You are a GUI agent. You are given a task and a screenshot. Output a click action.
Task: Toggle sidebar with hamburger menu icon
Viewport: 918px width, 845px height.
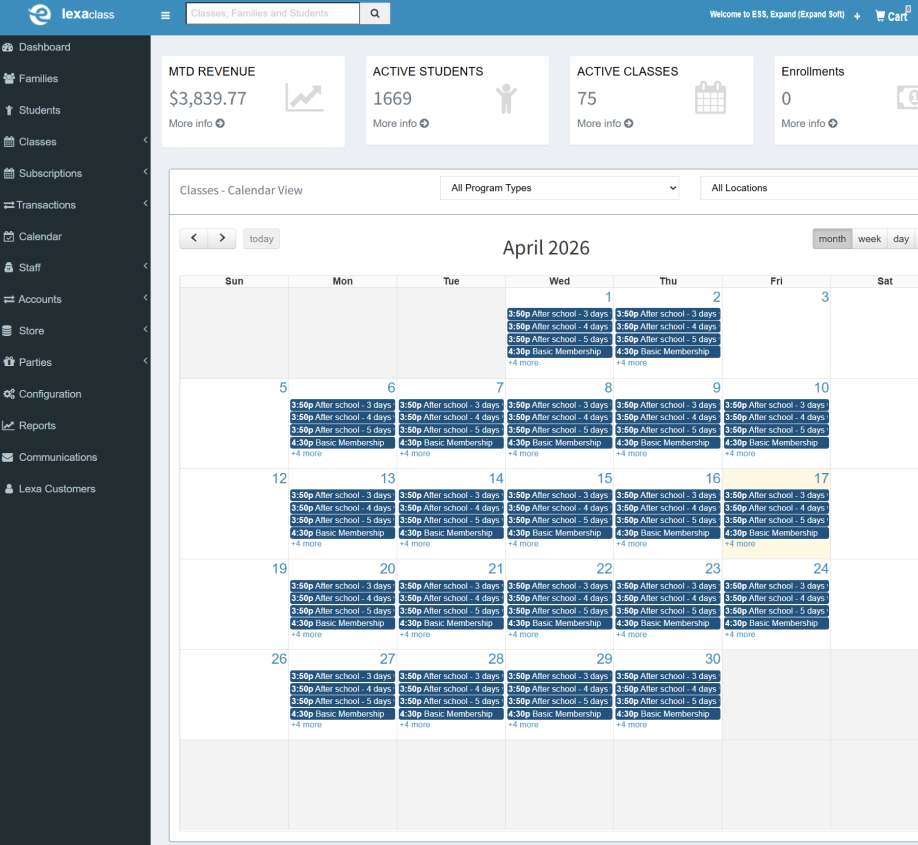pos(166,15)
